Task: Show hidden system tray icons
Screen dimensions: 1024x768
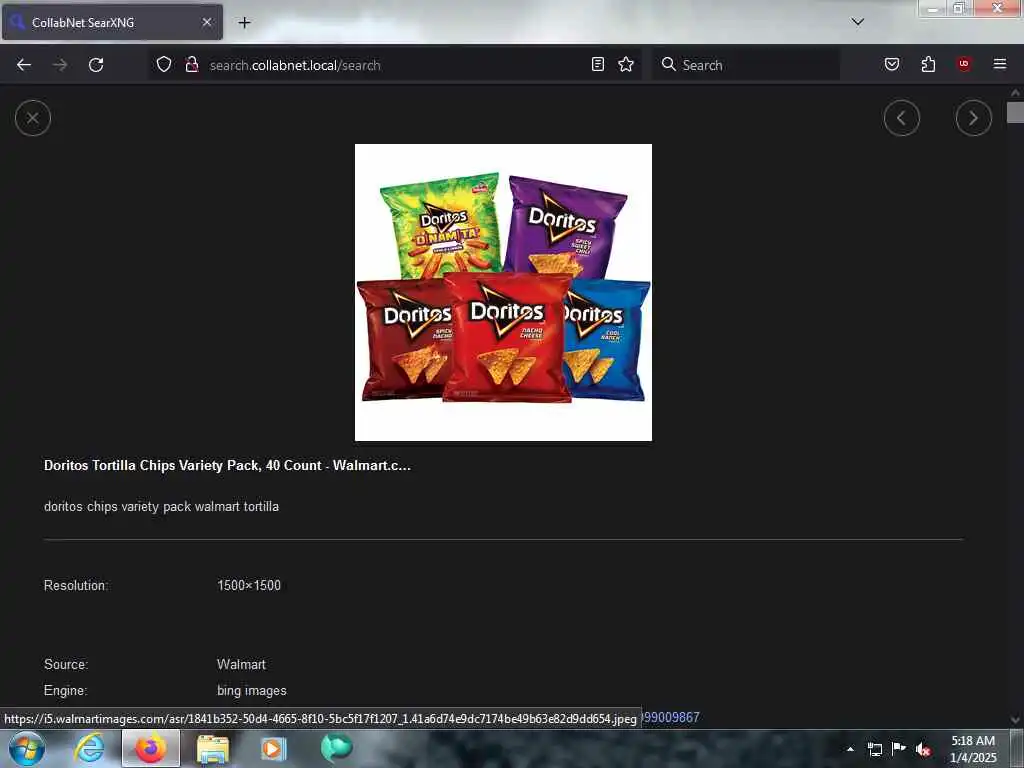Action: [850, 749]
